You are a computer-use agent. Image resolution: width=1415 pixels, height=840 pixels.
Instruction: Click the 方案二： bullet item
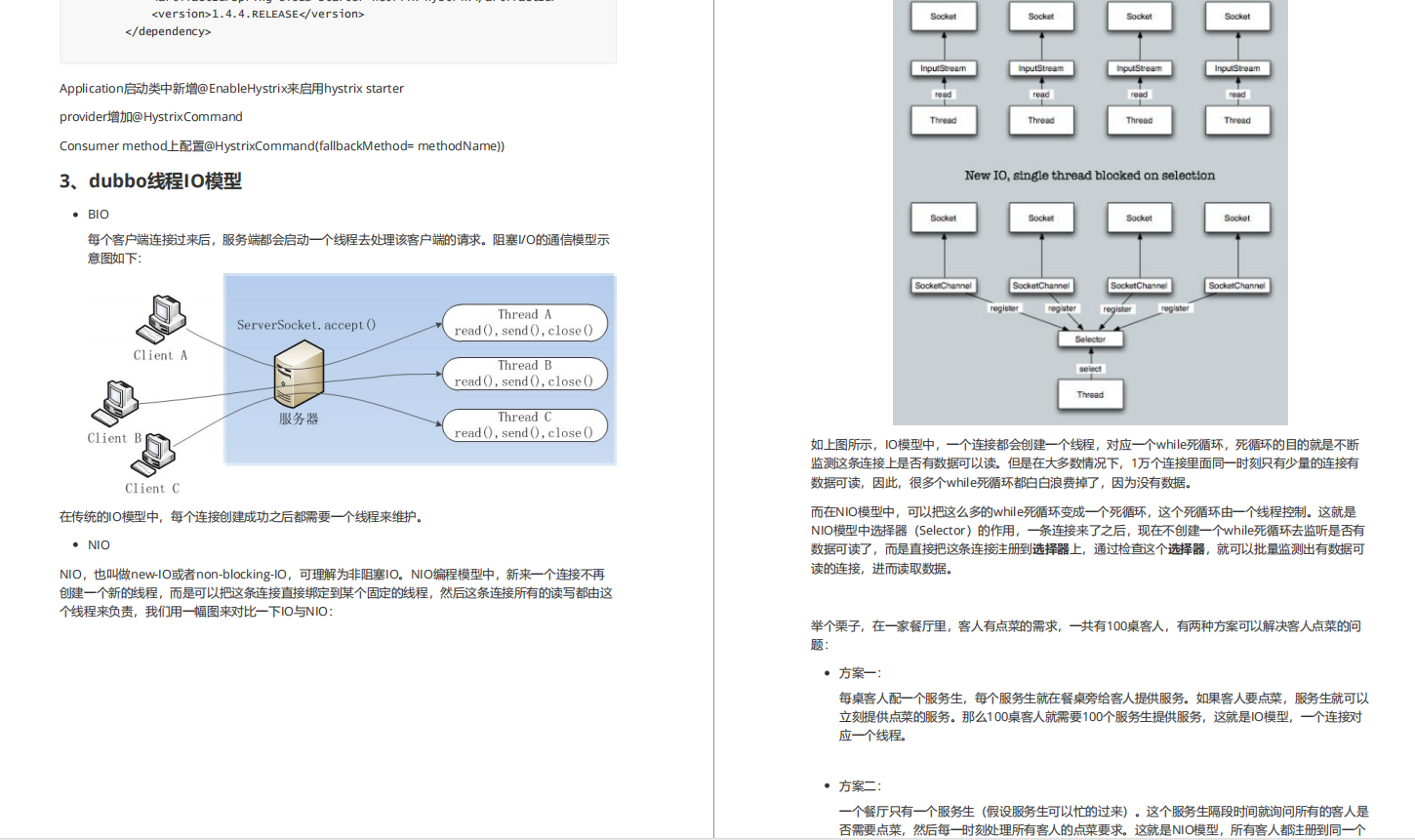click(x=861, y=786)
